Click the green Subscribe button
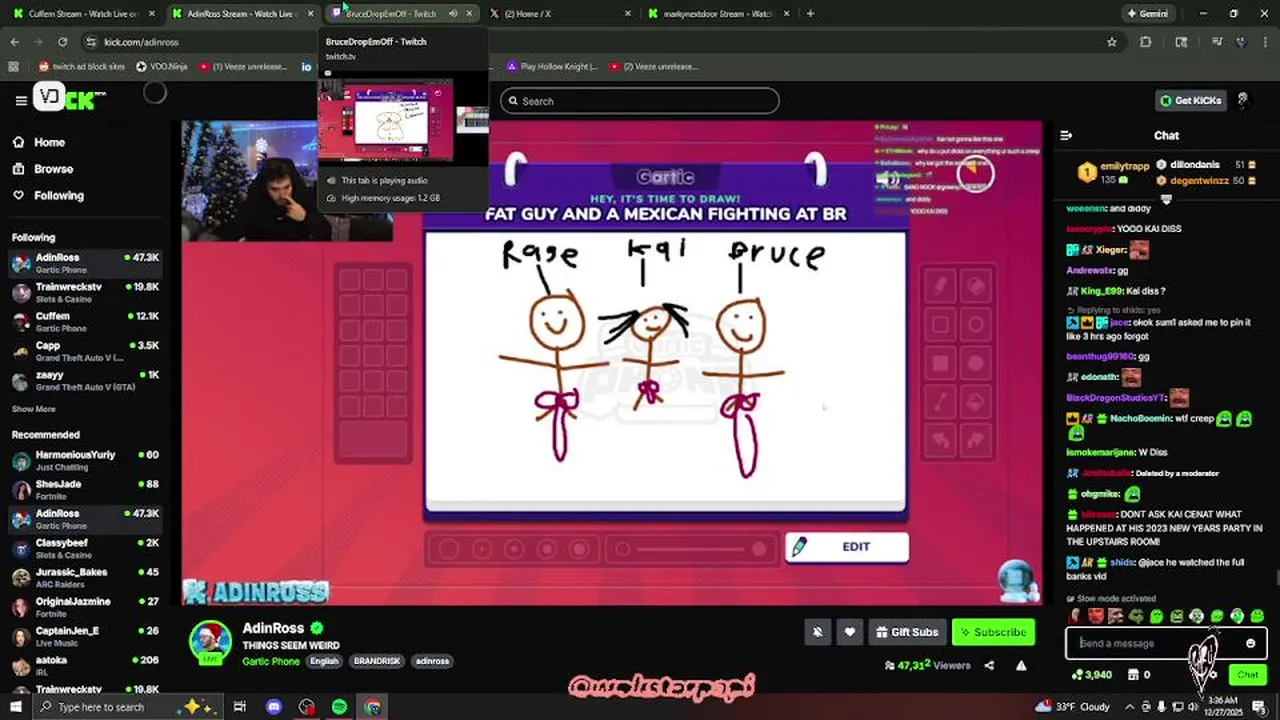 pyautogui.click(x=993, y=632)
